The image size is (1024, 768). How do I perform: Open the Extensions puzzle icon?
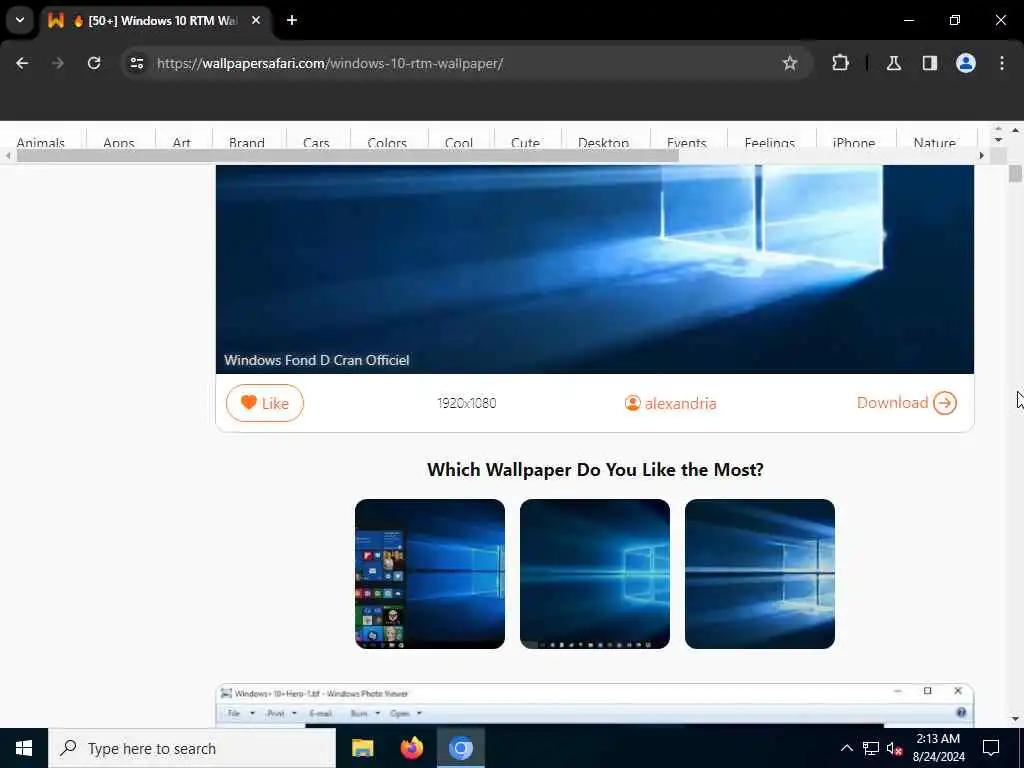(x=840, y=63)
